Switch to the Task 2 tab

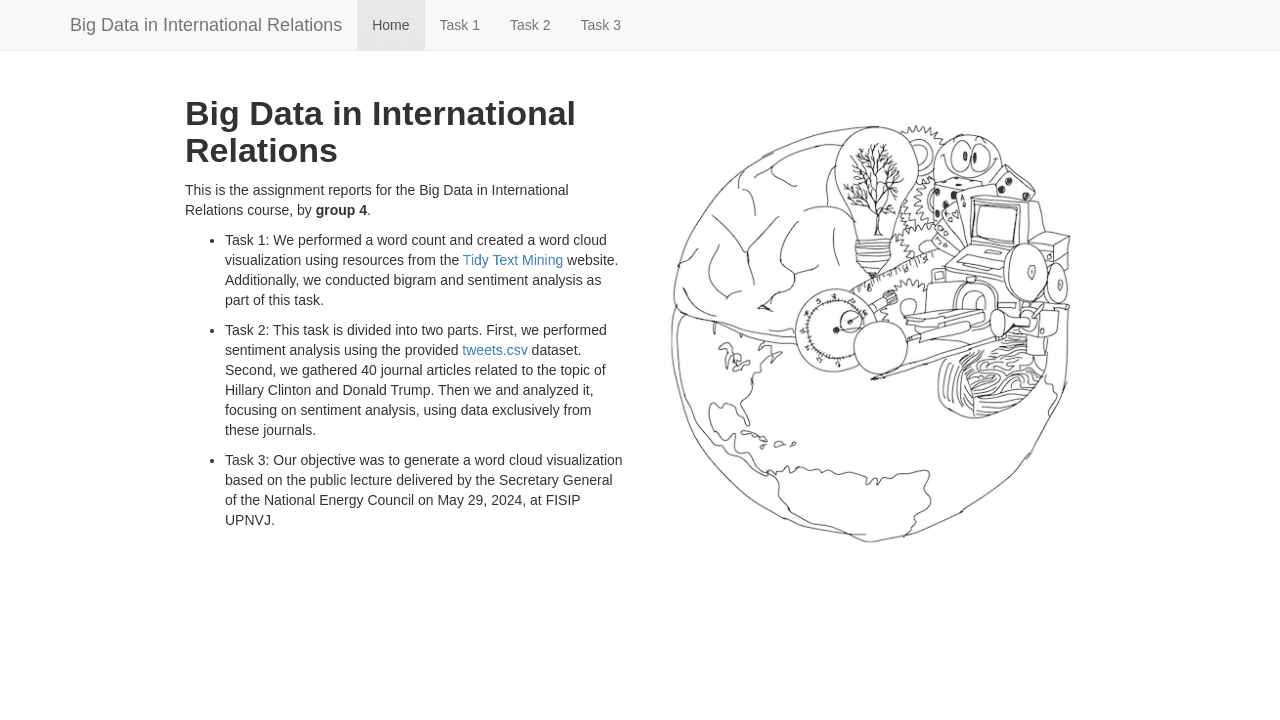click(x=530, y=25)
